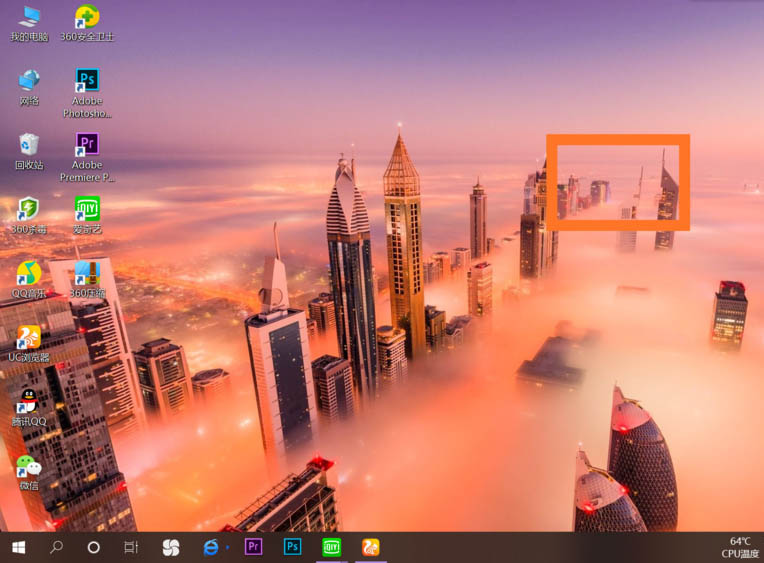Screen dimensions: 764x563
Task: Select the 微信 desktop shortcut
Action: [x=29, y=472]
